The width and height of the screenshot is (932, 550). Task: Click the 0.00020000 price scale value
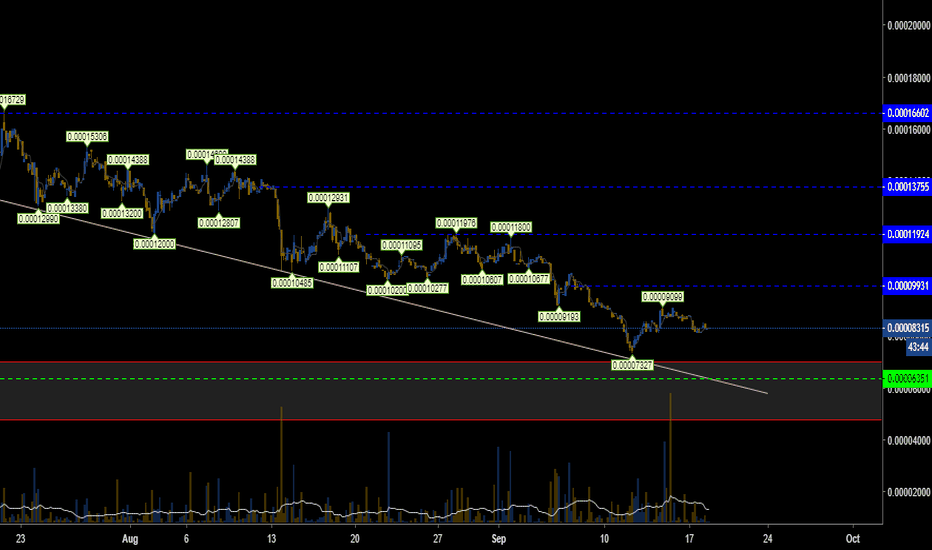coord(909,26)
